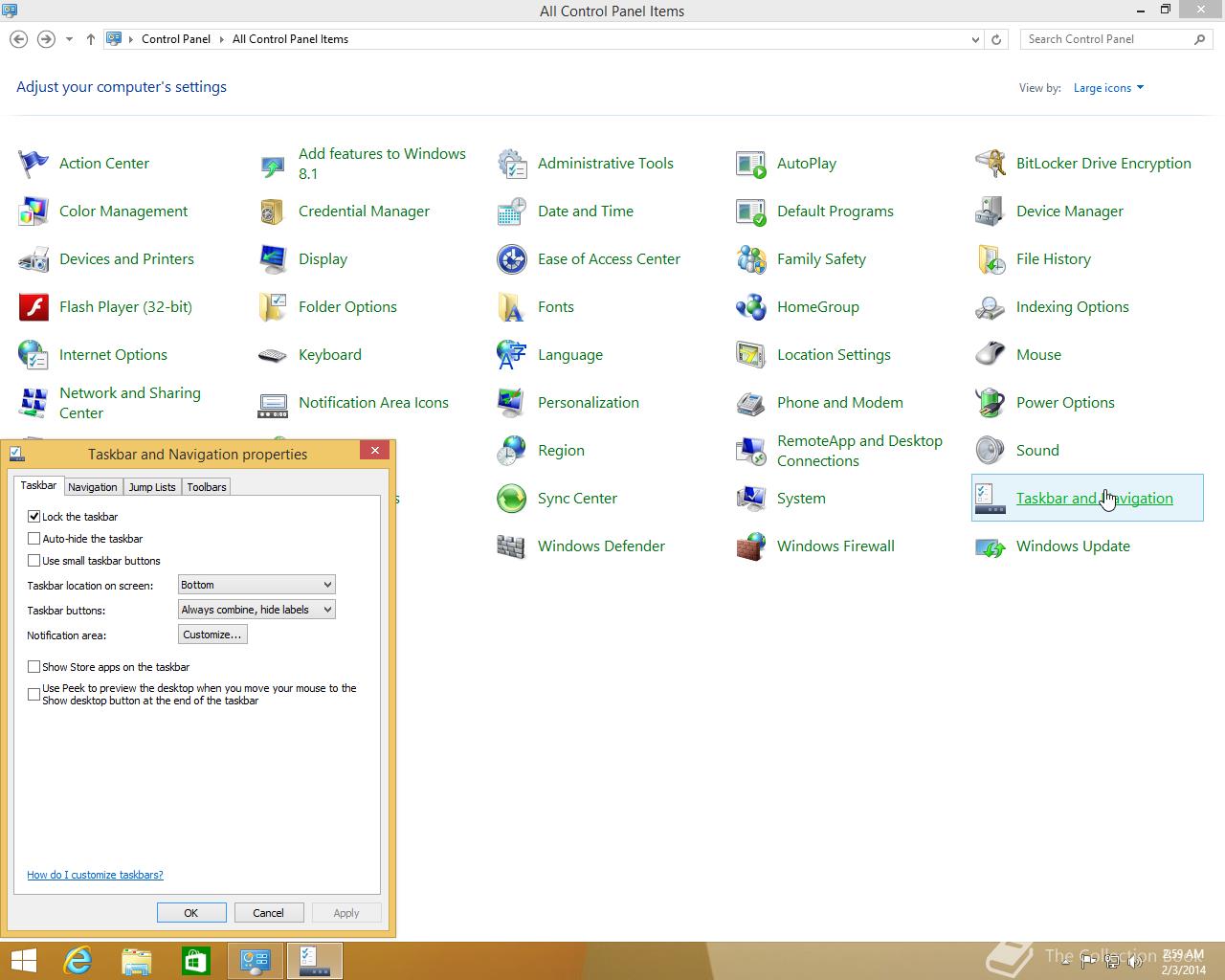1225x980 pixels.
Task: Open the Display monitor icon
Action: tap(273, 259)
